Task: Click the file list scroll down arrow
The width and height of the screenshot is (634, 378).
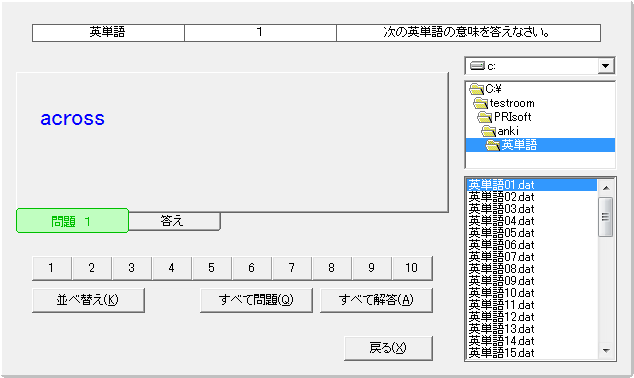Action: pos(606,351)
